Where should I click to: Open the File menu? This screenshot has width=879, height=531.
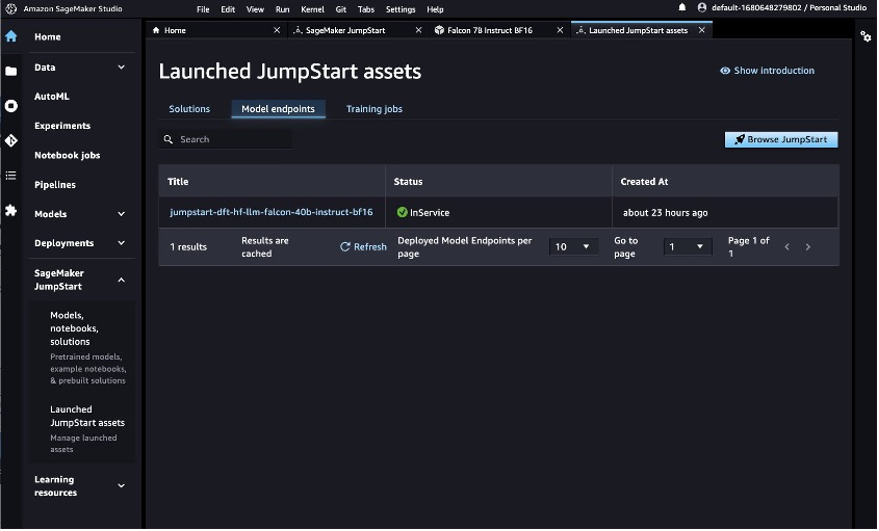[203, 10]
